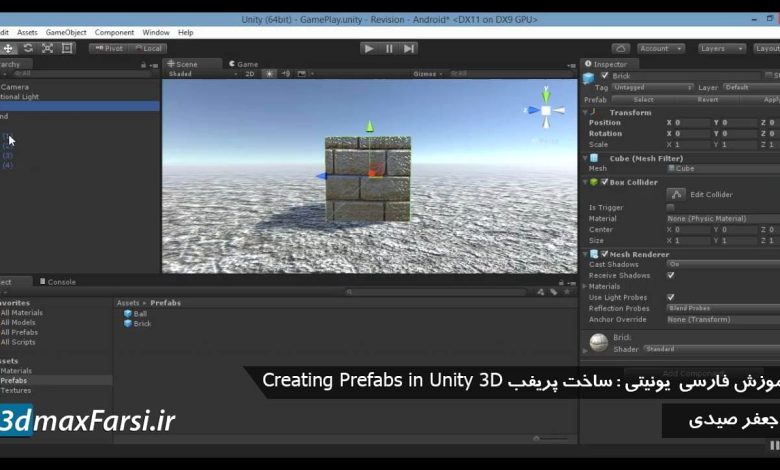Click the Project search field
Viewport: 780px width, 470px height.
(436, 292)
